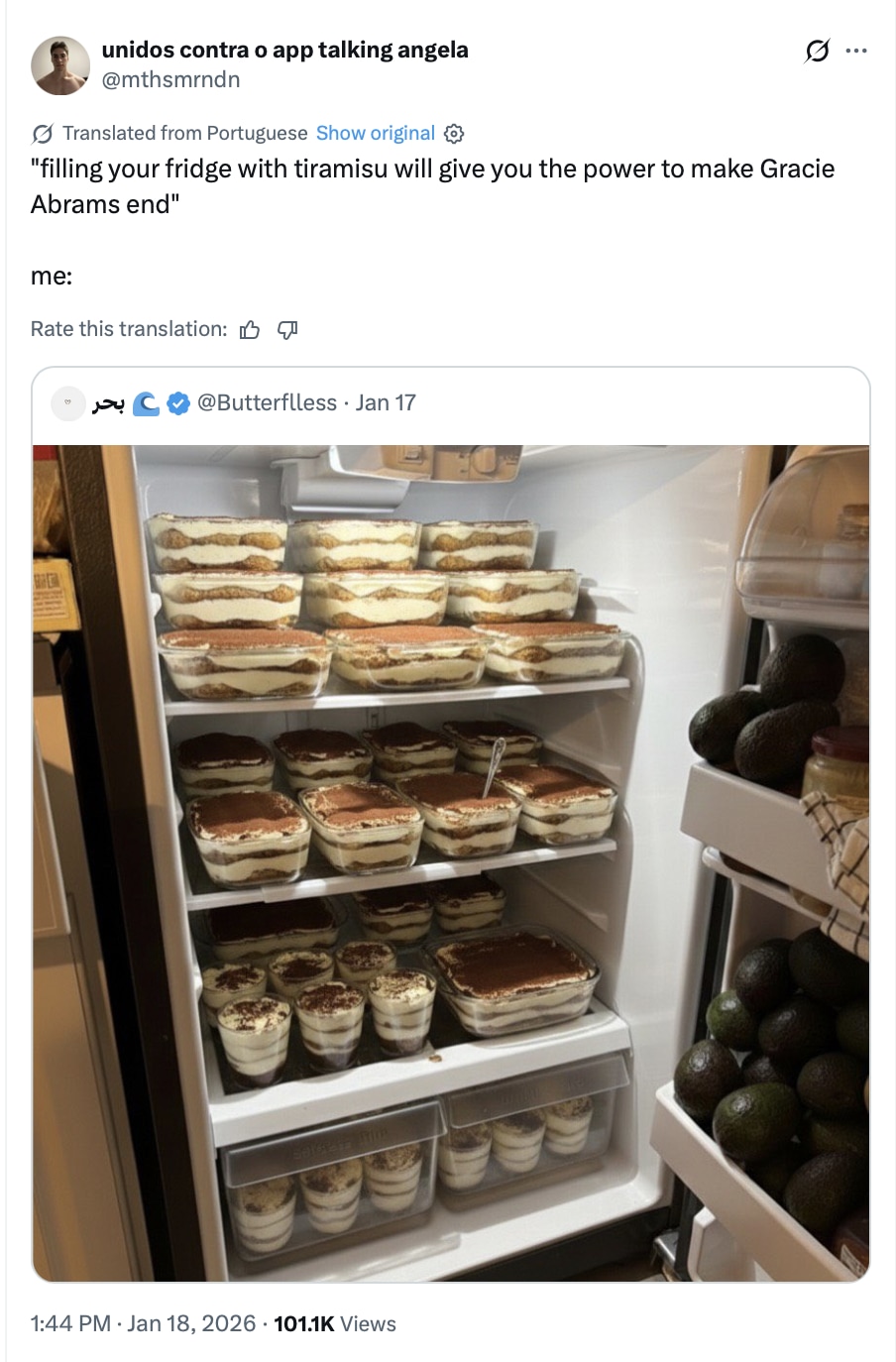
Task: Show original Portuguese text
Action: 375,134
